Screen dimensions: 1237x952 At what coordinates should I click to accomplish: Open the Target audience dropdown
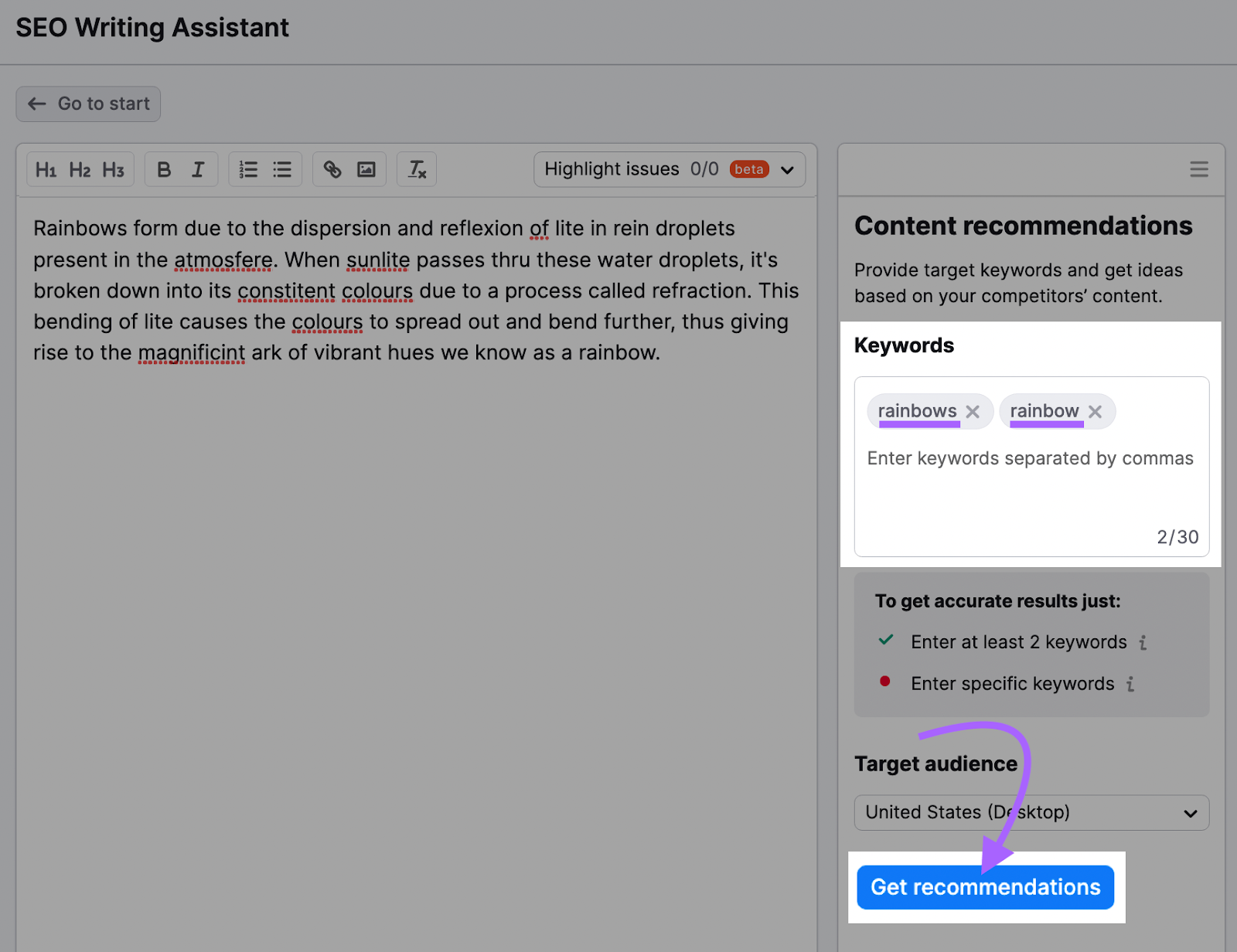coord(1031,813)
